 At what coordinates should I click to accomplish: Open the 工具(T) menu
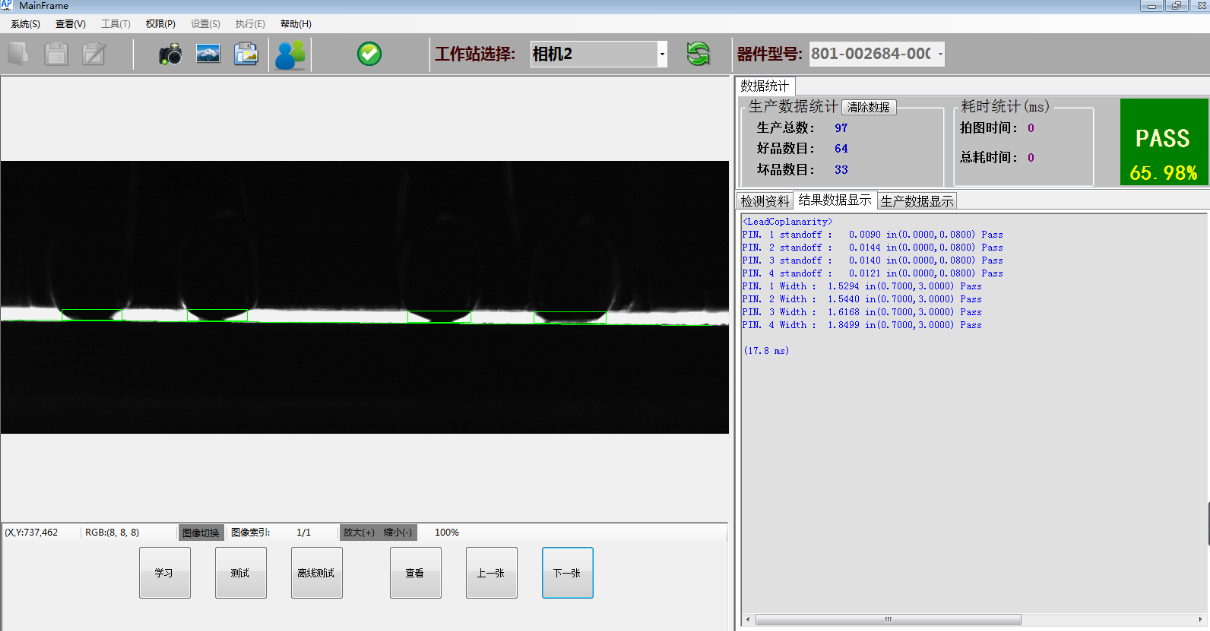[115, 23]
